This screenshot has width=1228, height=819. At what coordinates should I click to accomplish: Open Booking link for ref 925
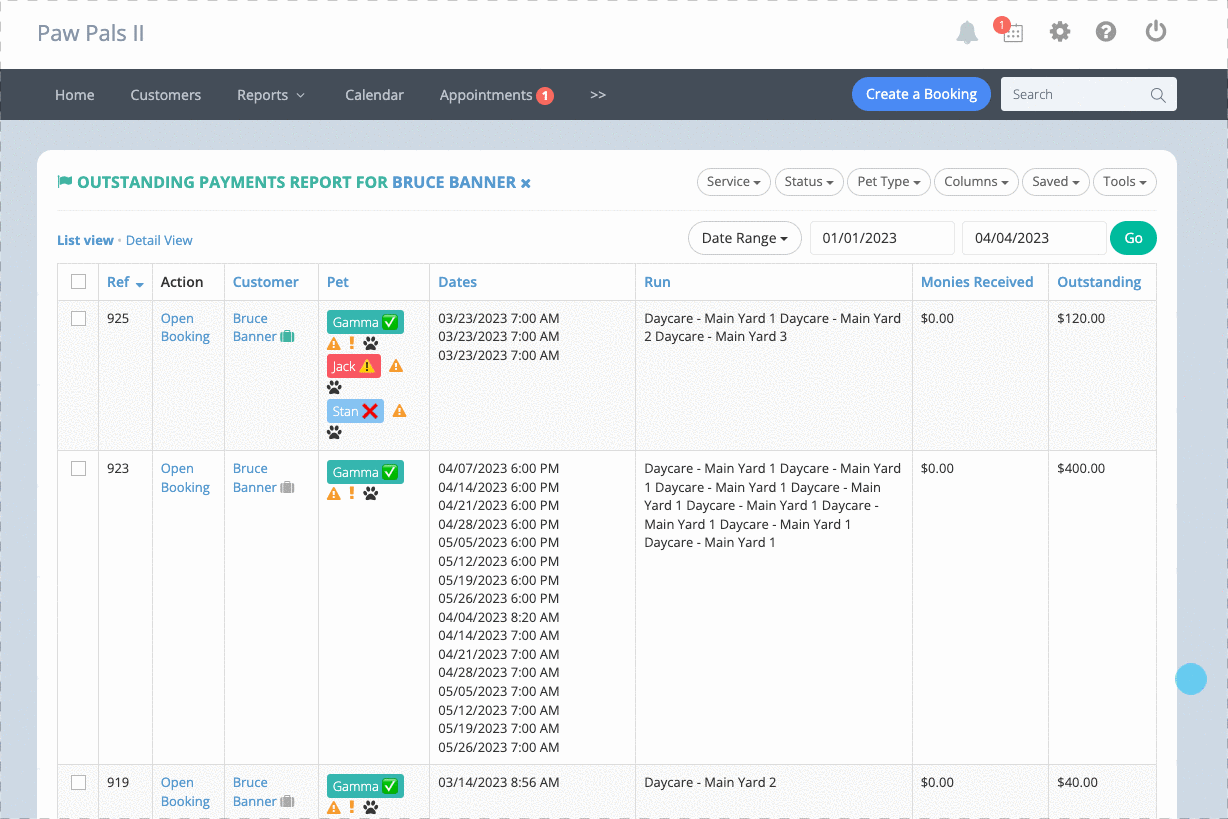(x=185, y=328)
